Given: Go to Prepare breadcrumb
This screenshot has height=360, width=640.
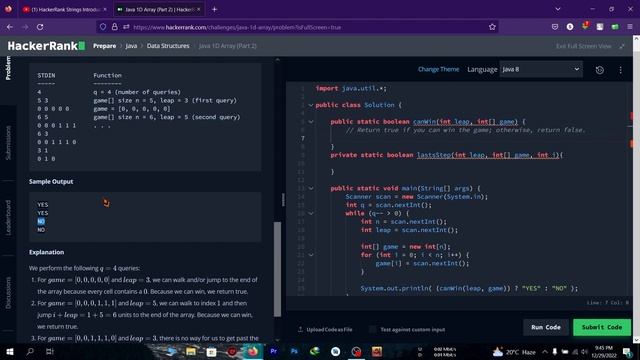Looking at the screenshot, I should 104,46.
